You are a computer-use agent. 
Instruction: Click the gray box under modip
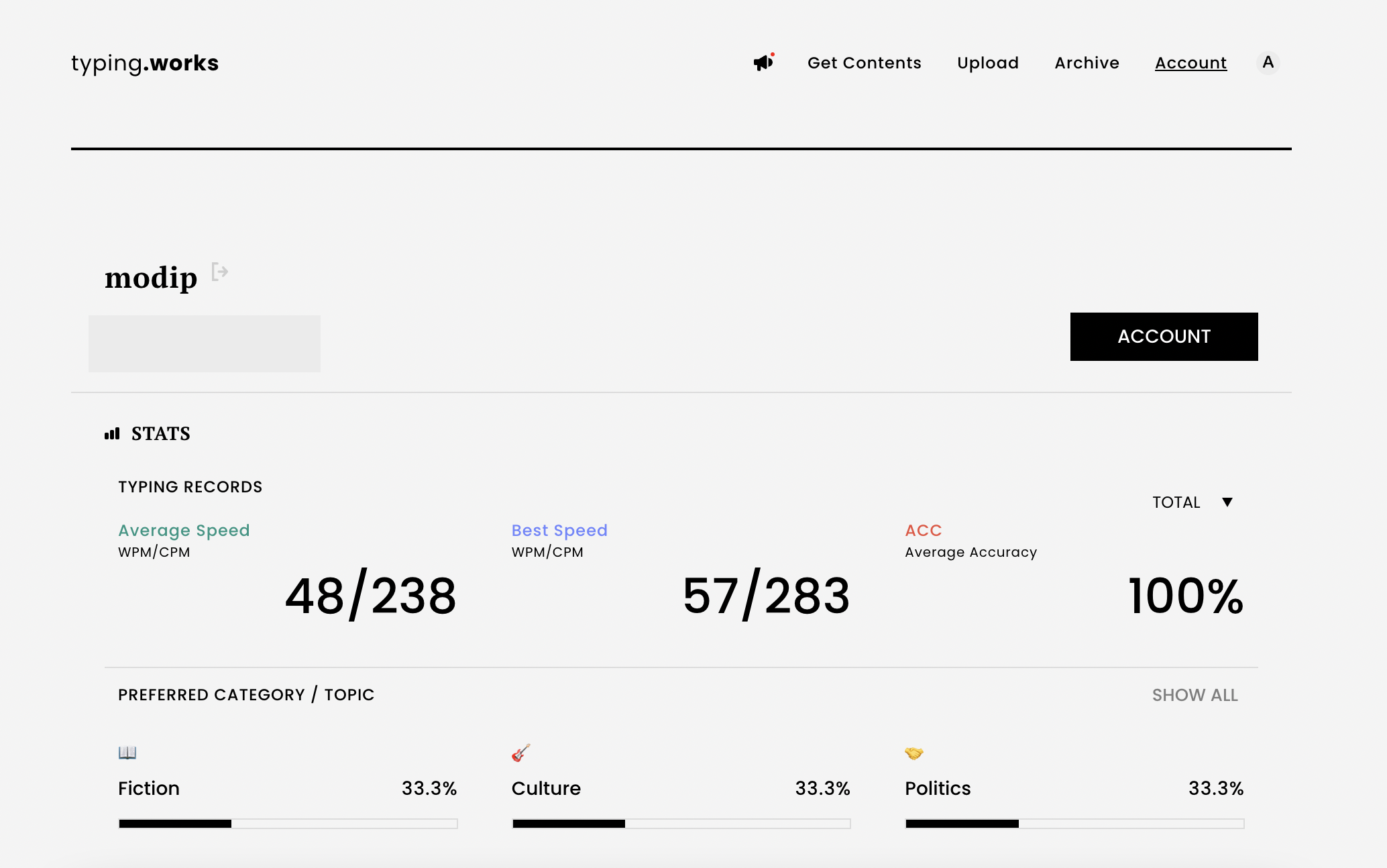205,343
